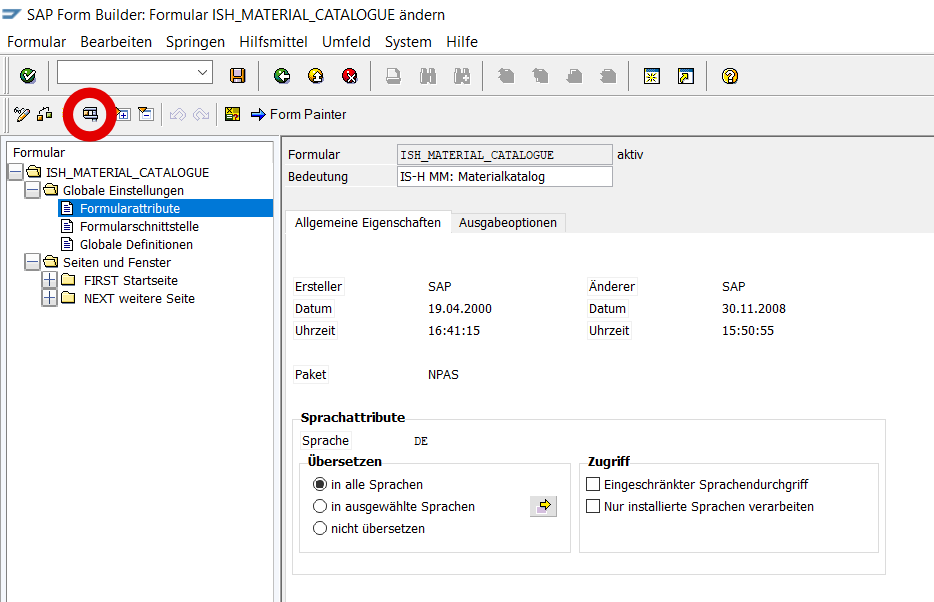
Task: Click the printer icon in the toolbar
Action: [x=393, y=76]
